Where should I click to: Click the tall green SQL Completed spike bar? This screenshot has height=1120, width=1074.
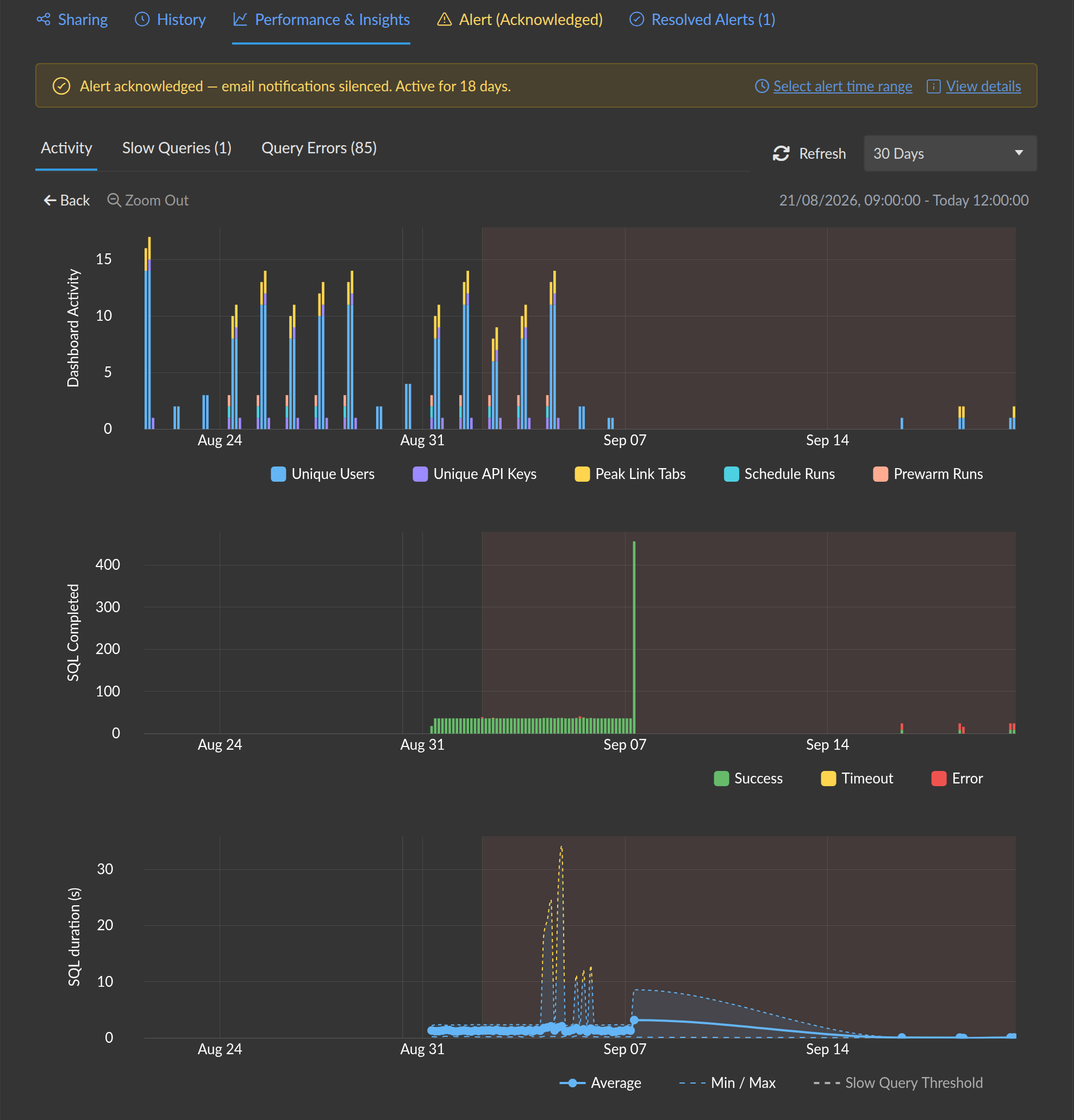[x=634, y=637]
